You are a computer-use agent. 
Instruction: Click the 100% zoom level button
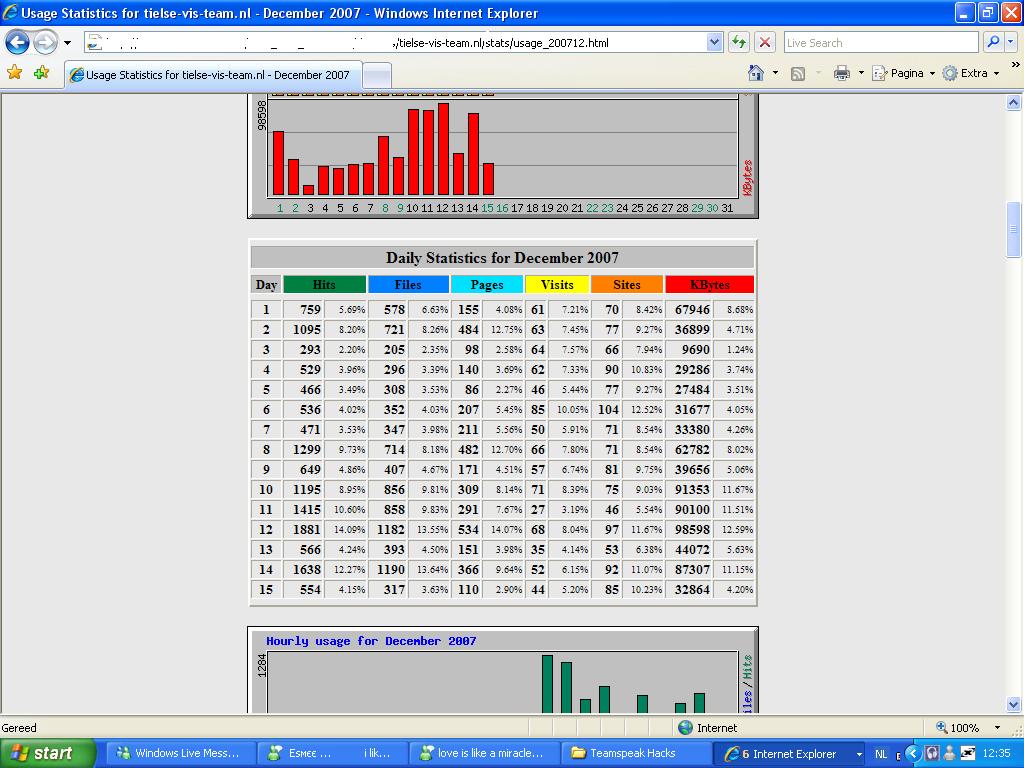958,728
